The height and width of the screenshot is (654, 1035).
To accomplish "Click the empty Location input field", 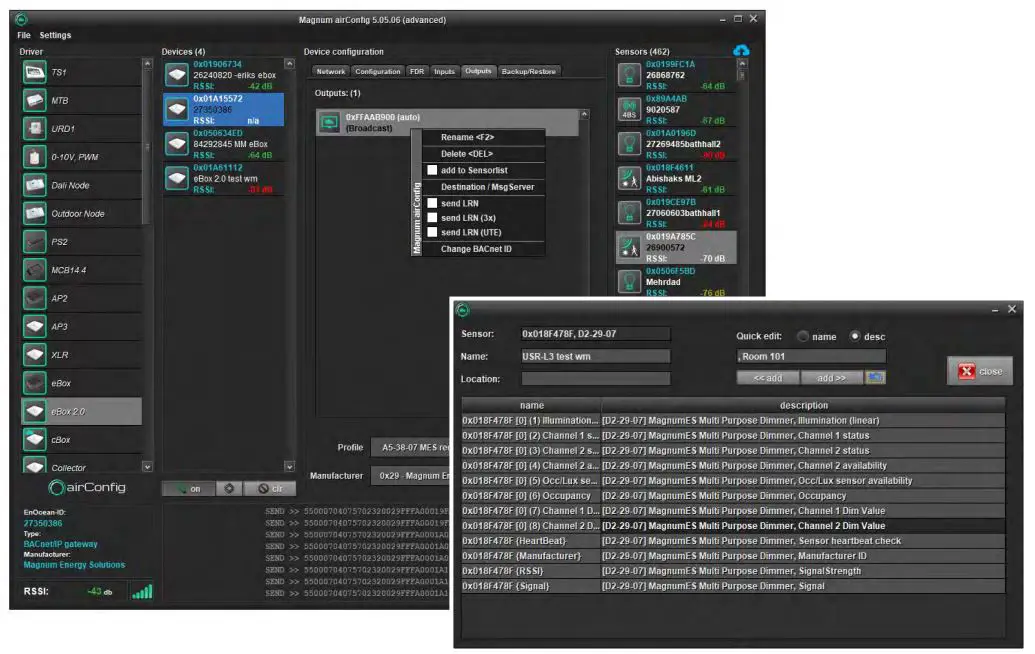I will [595, 379].
